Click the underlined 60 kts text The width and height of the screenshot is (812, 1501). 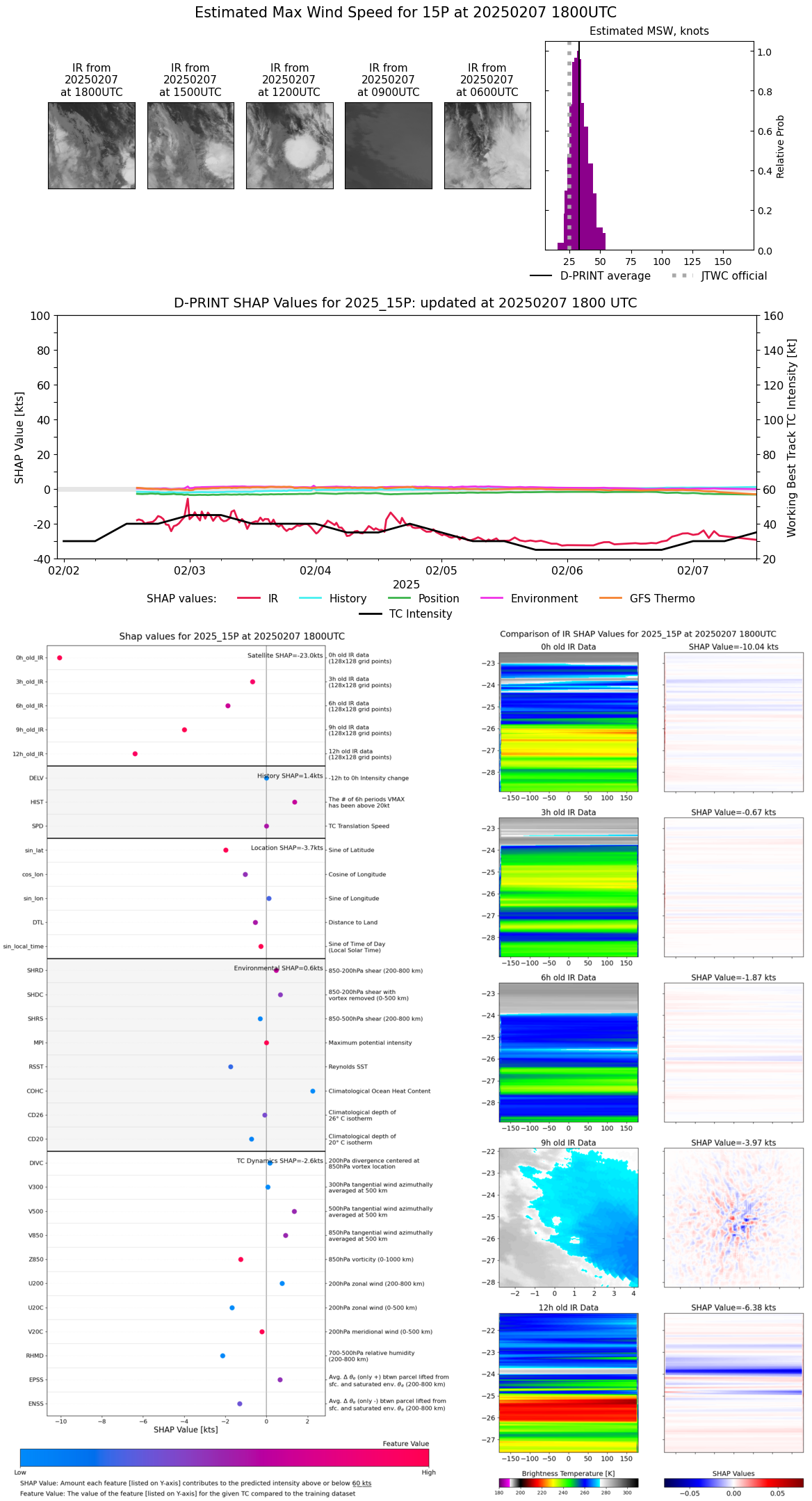tap(362, 1483)
